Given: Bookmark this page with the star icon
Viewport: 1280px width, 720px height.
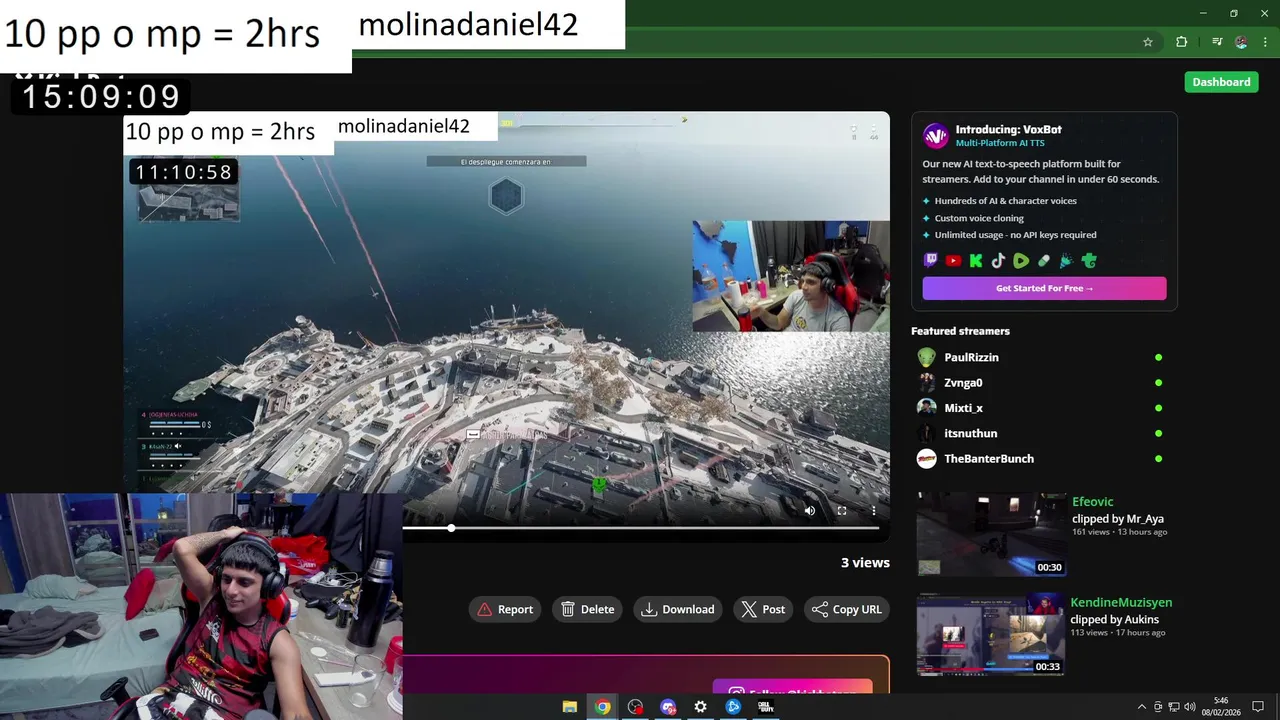Looking at the screenshot, I should click(1148, 42).
